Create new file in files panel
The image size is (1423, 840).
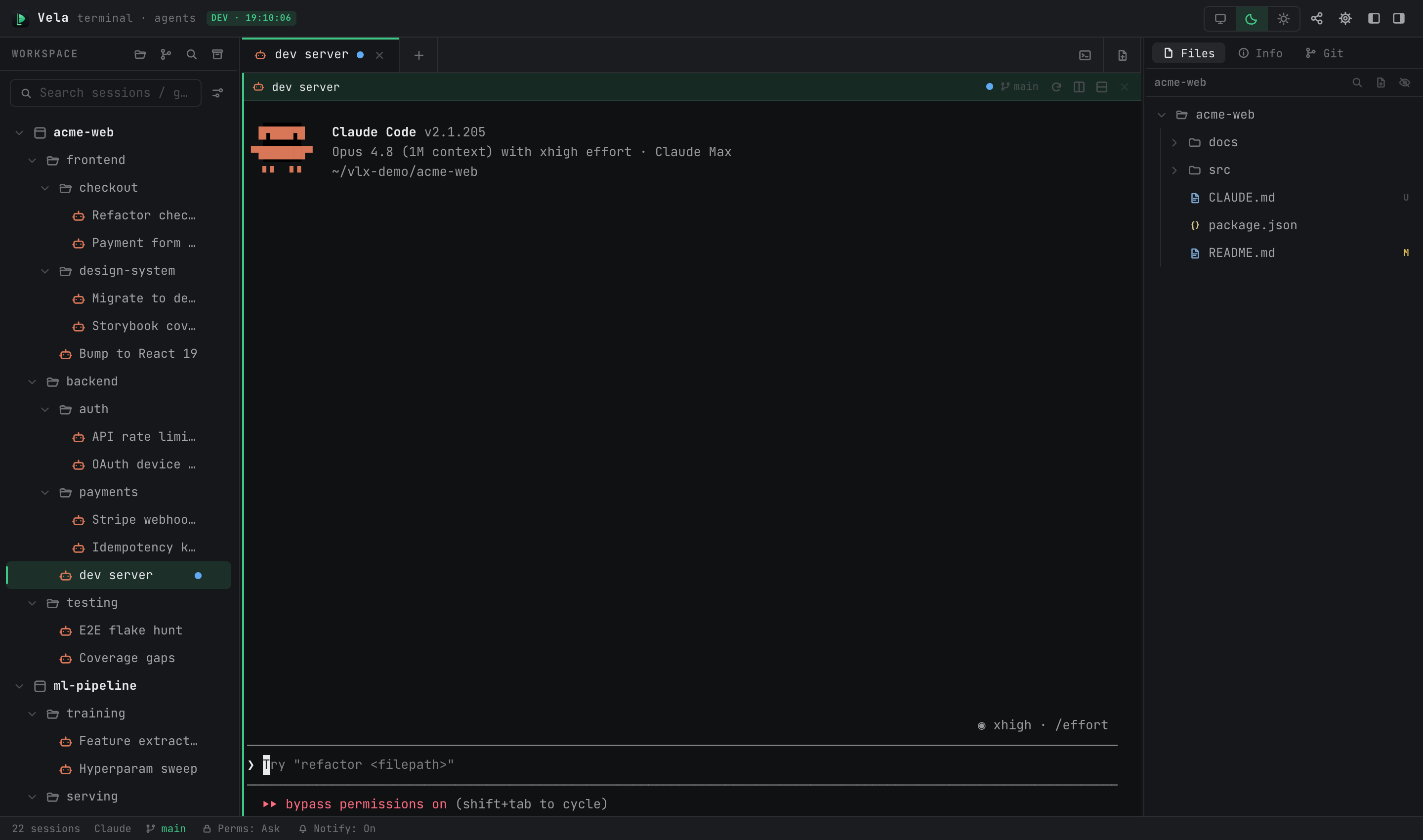tap(1381, 83)
